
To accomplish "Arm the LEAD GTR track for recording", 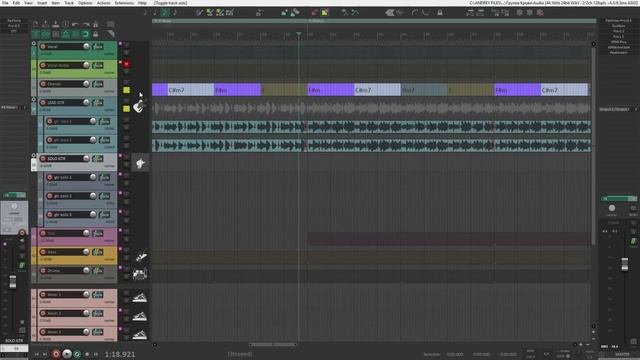I will (43, 102).
